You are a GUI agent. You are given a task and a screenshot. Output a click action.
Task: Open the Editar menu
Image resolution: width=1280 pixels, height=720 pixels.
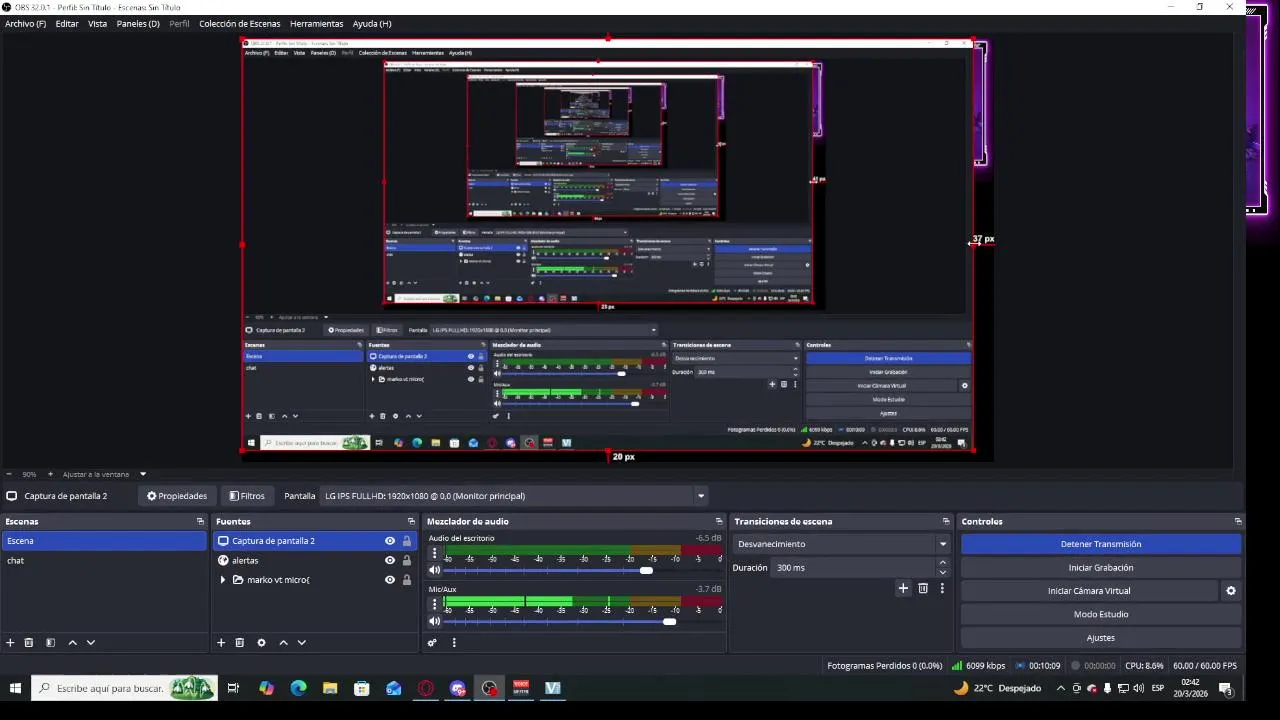point(67,23)
